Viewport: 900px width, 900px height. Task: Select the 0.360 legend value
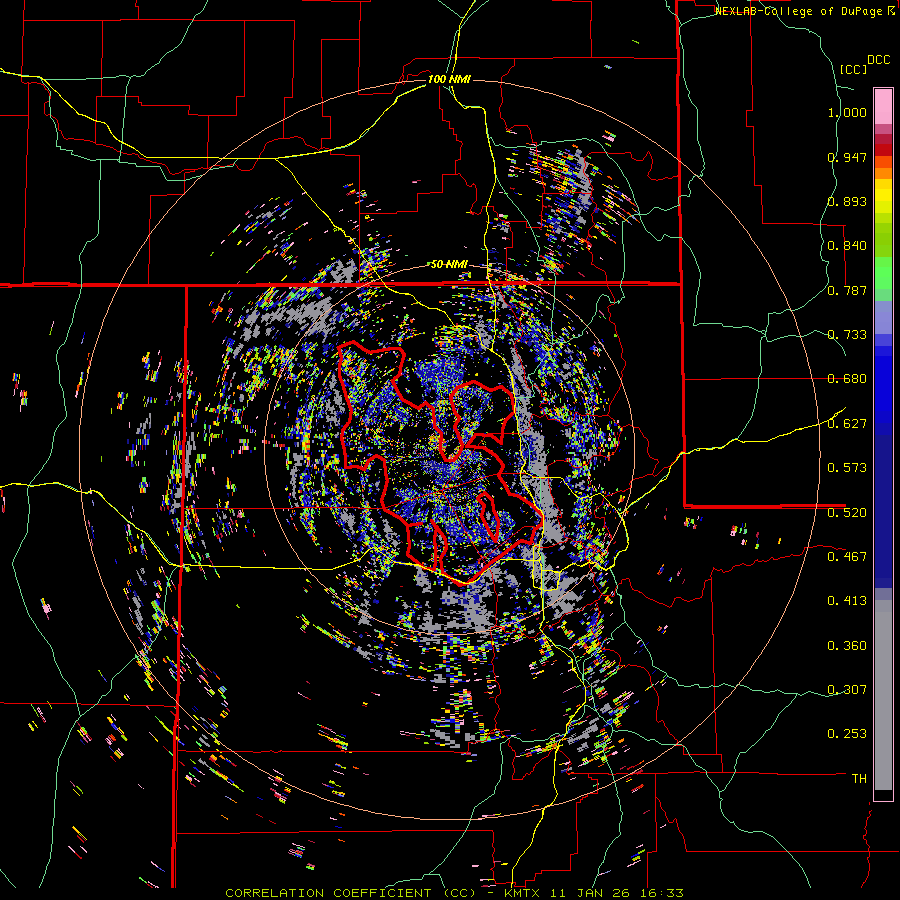[x=847, y=646]
